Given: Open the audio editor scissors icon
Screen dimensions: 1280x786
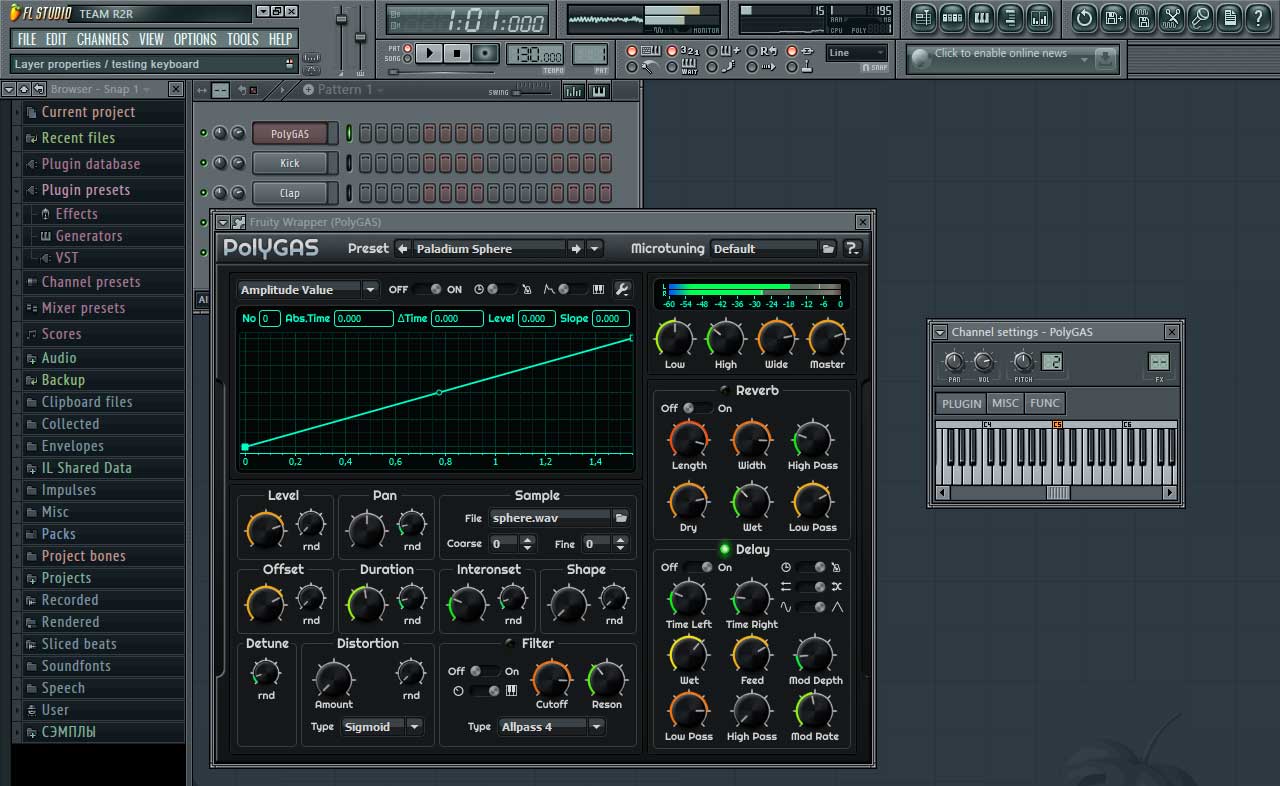Looking at the screenshot, I should point(1171,17).
